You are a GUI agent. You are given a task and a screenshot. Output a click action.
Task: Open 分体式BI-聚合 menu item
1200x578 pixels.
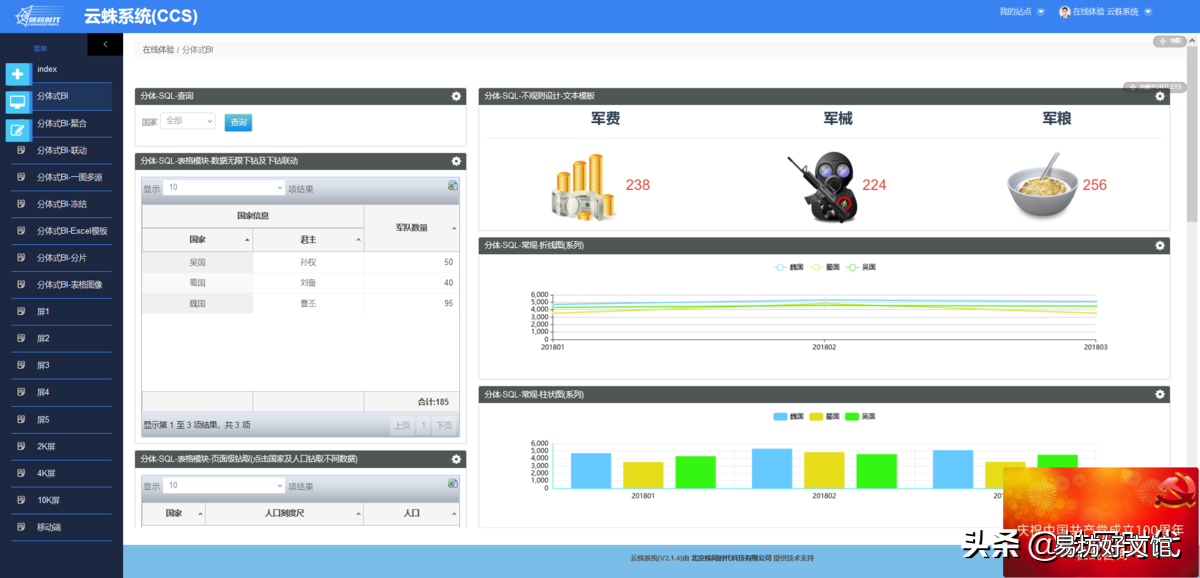click(61, 123)
